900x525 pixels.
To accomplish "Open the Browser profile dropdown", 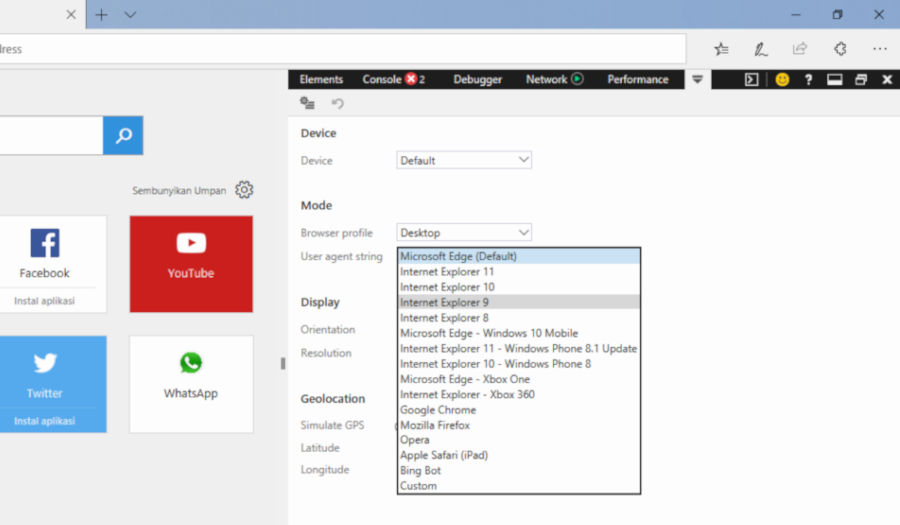I will pos(464,232).
